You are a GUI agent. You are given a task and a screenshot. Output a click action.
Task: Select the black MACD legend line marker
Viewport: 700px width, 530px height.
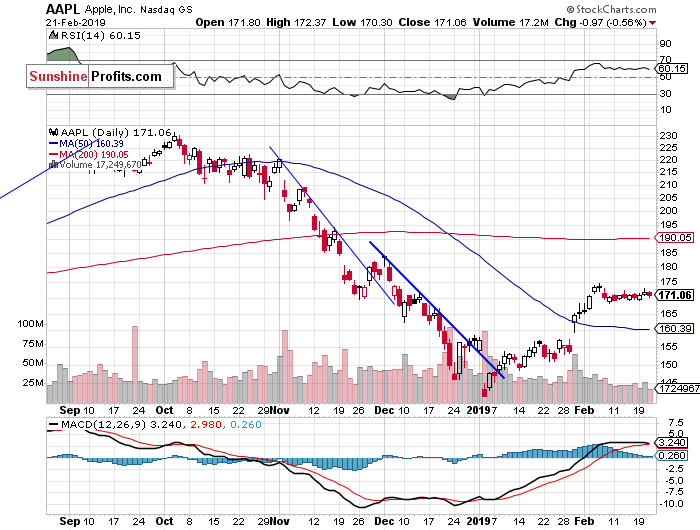tap(54, 425)
